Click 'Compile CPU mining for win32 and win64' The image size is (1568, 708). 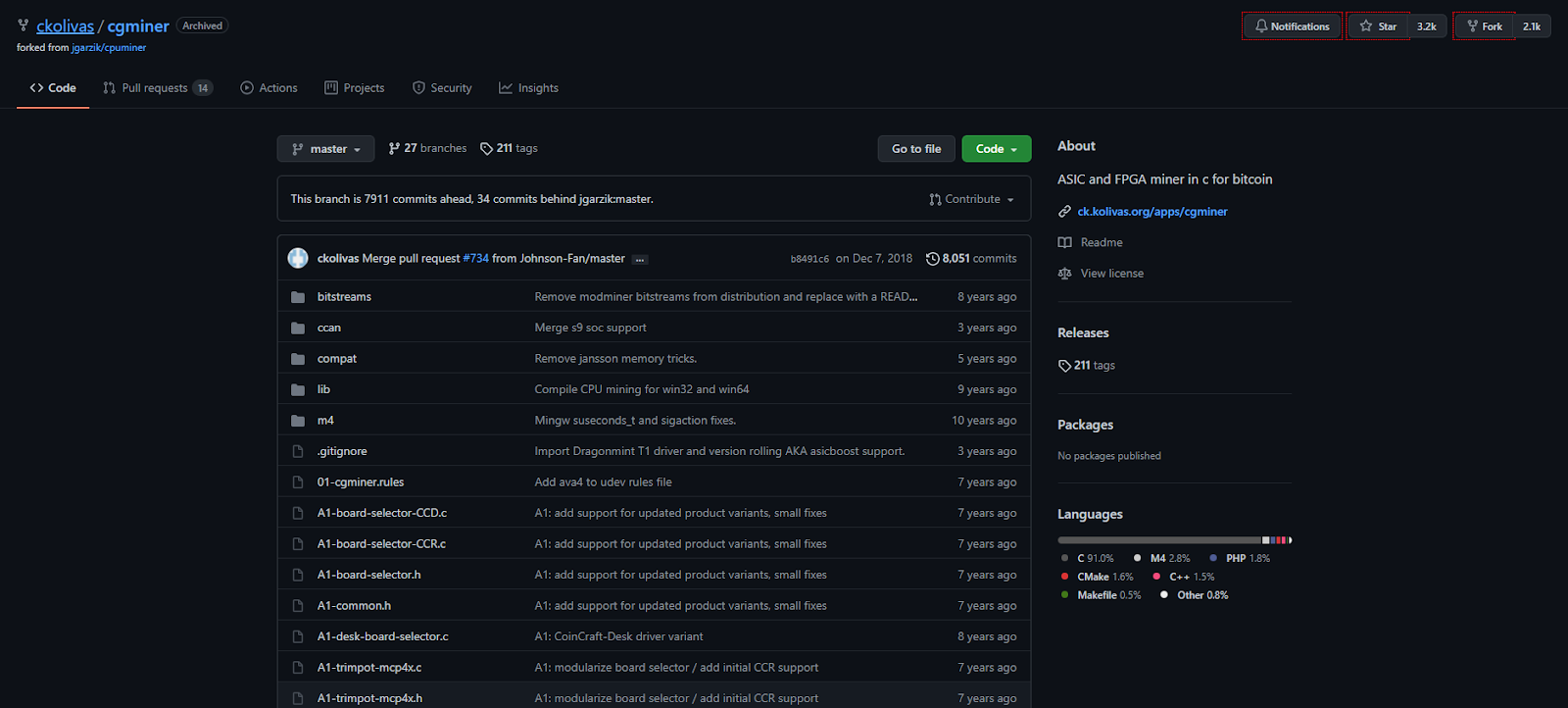tap(642, 389)
